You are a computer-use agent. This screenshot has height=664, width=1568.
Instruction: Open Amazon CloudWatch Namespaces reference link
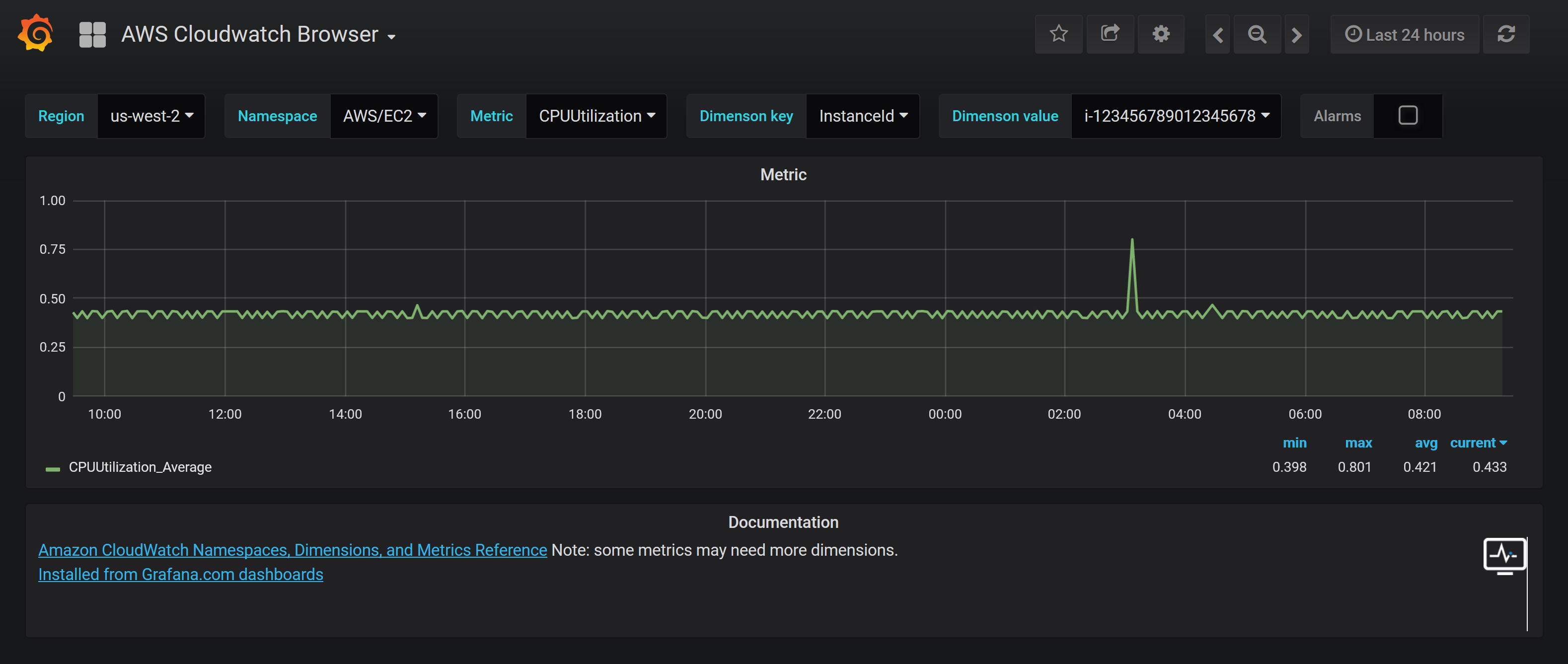[x=292, y=550]
